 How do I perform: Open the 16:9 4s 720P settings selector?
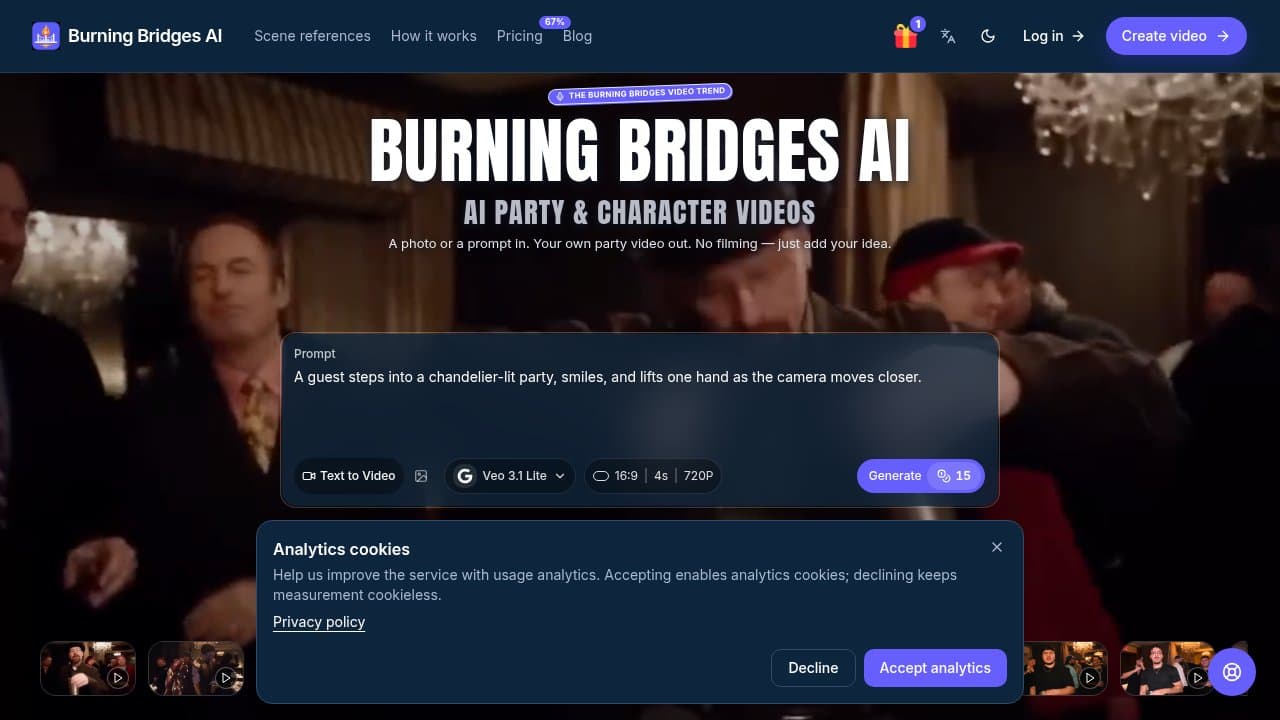pyautogui.click(x=653, y=476)
